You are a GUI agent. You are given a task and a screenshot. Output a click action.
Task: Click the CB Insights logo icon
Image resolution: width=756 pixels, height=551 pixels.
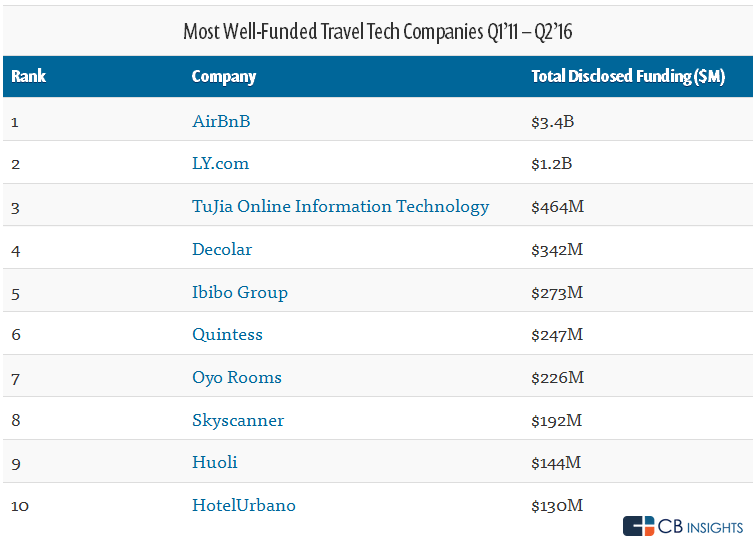tap(638, 527)
